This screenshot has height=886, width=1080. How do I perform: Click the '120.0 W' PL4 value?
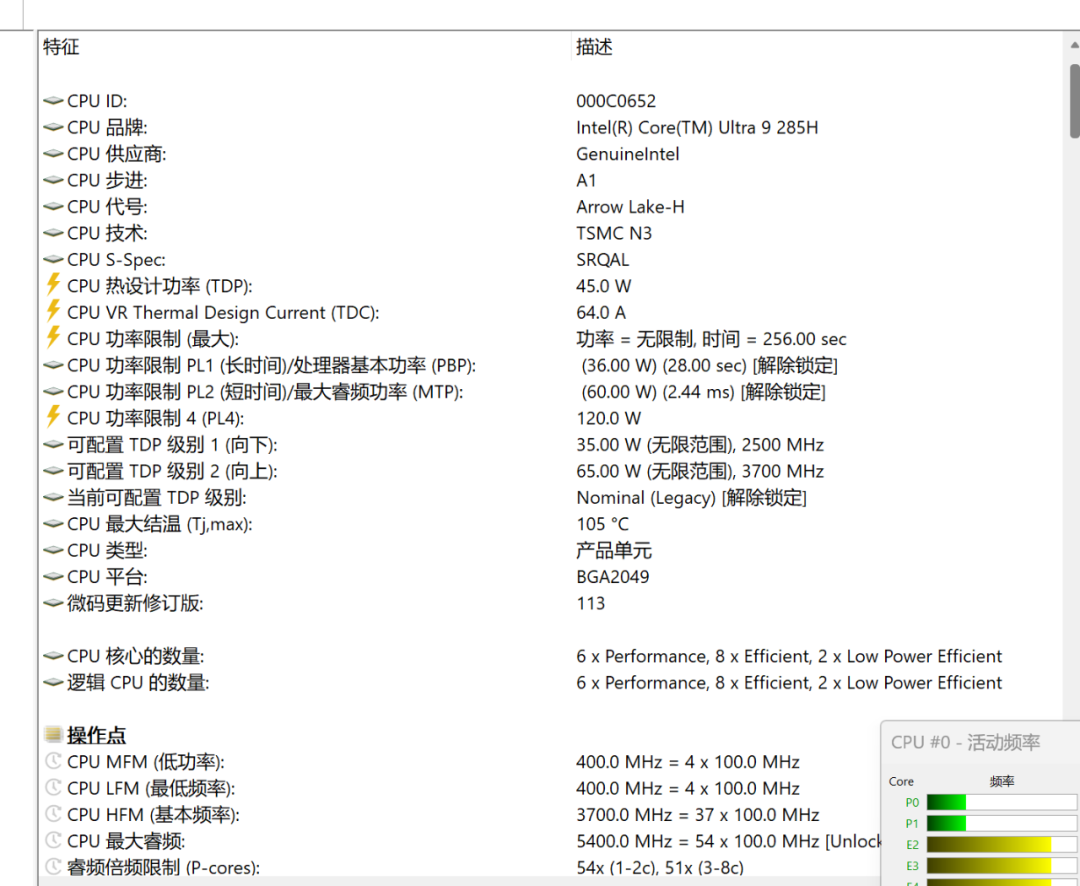[609, 418]
